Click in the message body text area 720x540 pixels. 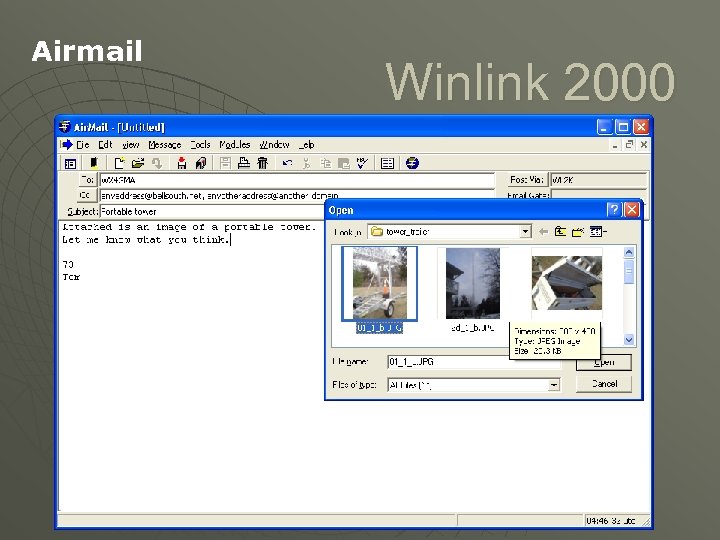(x=193, y=367)
